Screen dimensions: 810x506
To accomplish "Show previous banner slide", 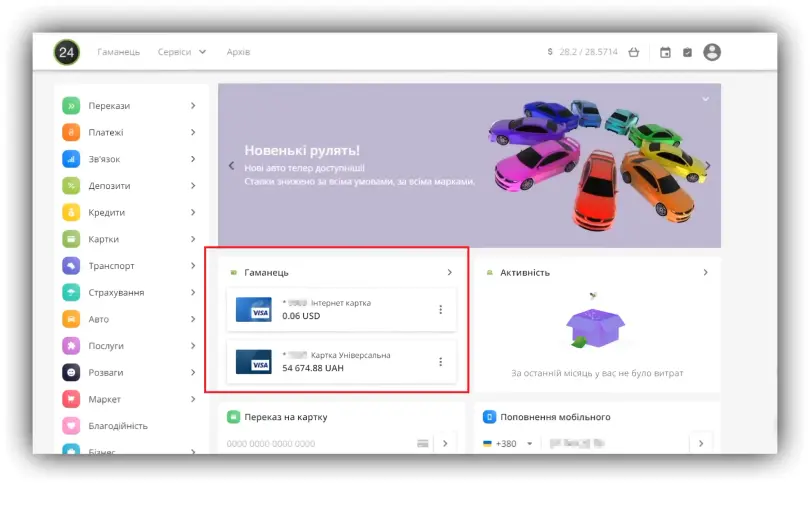I will pyautogui.click(x=231, y=166).
